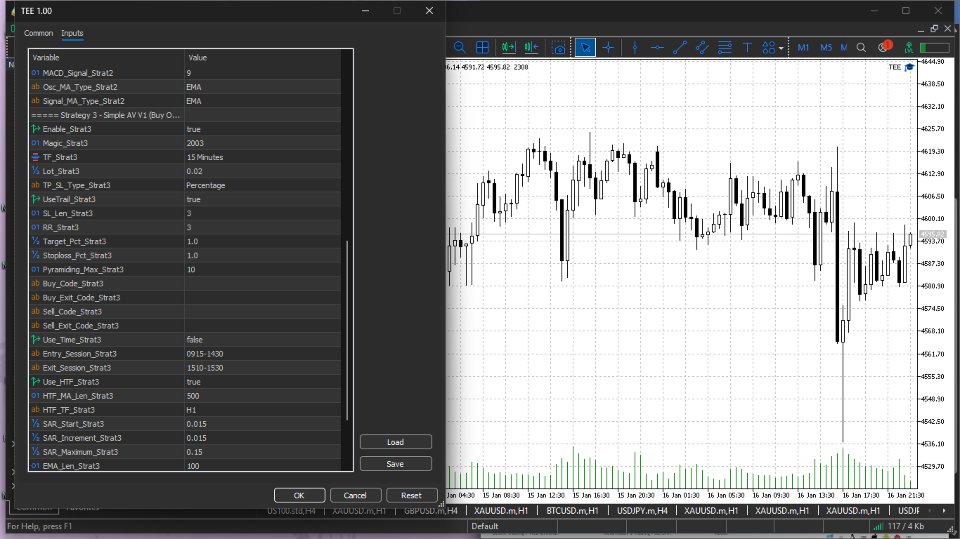Viewport: 960px width, 539px height.
Task: Confirm the dialog with OK
Action: tap(299, 496)
